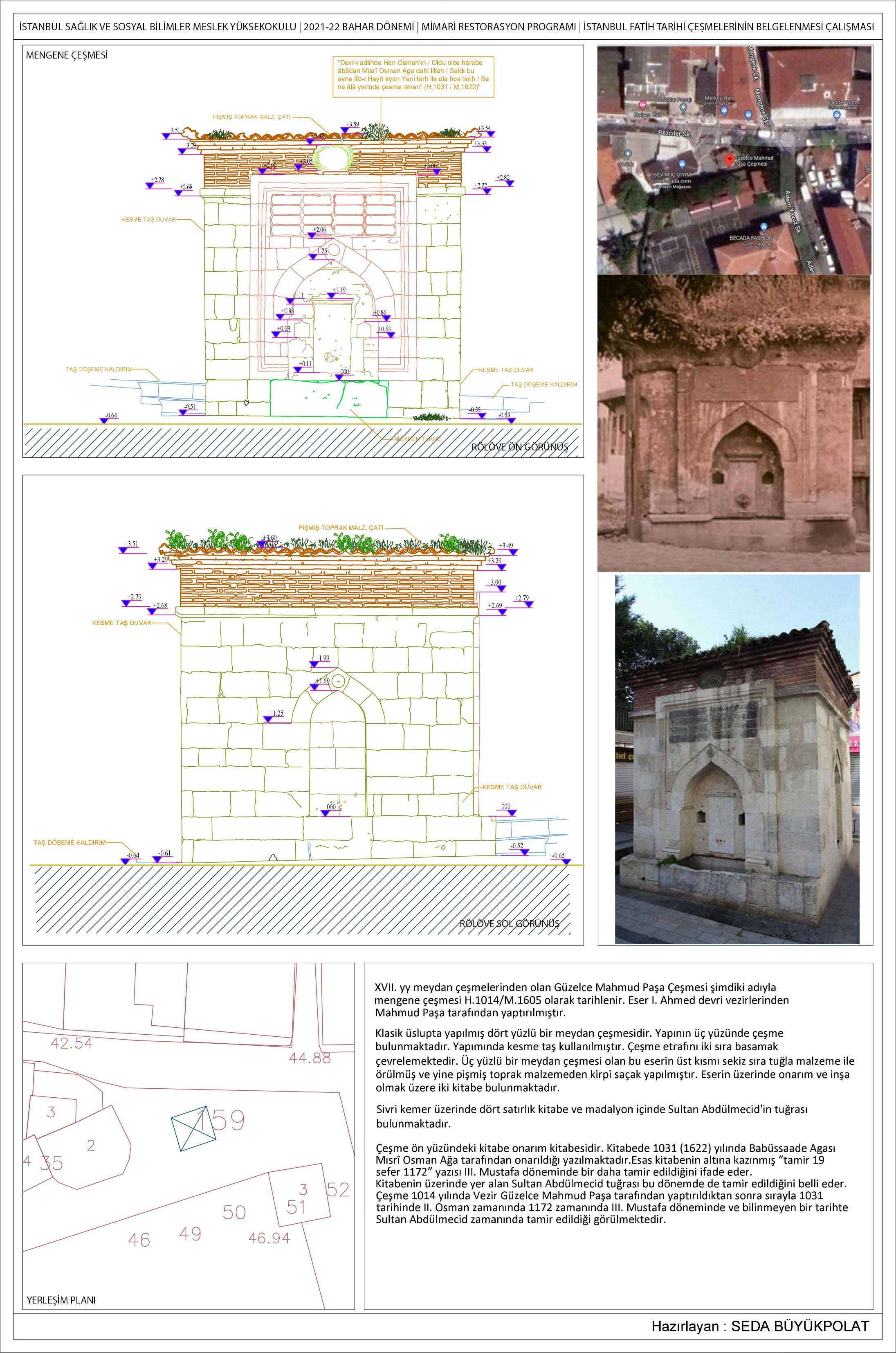Click the orange inscription text box above the front elevation
Screen dimensions: 896x1353
click(414, 78)
